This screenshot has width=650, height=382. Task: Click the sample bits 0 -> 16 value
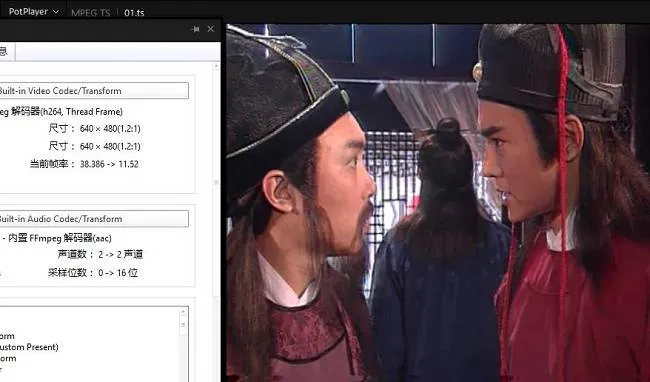tap(118, 273)
